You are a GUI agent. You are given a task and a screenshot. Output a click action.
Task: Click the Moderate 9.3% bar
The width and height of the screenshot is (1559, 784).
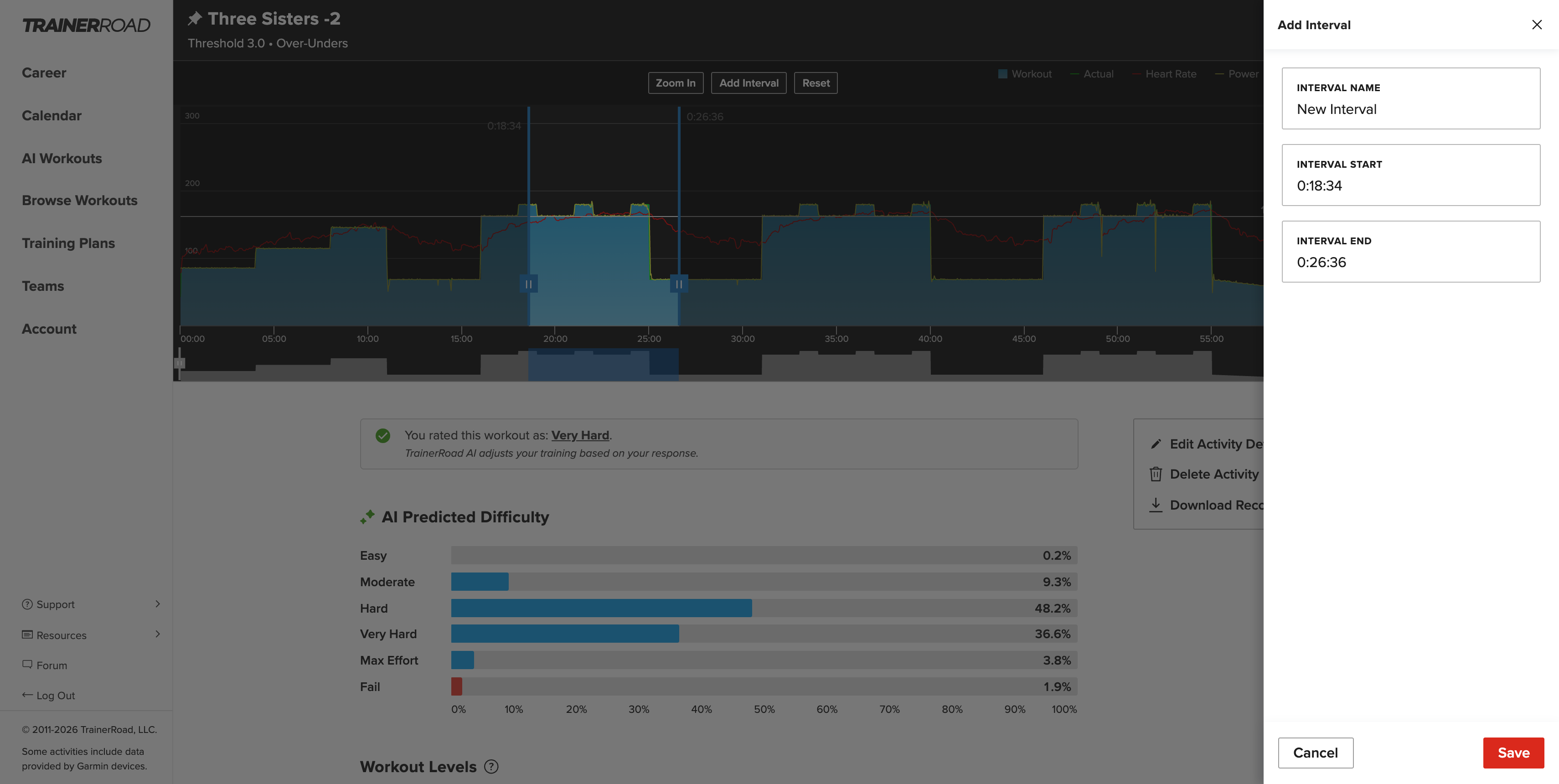point(480,582)
